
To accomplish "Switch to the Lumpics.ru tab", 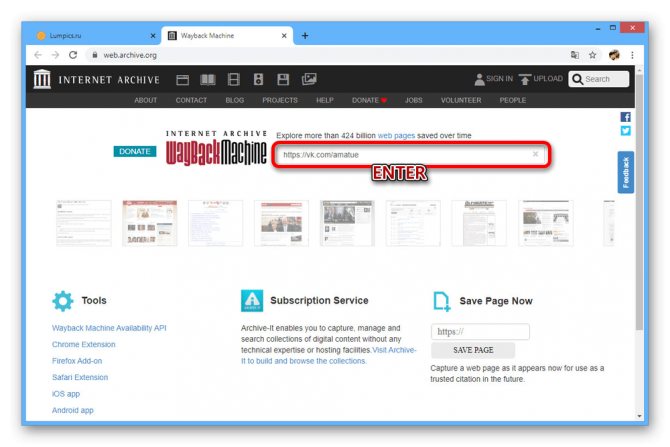I will click(94, 36).
